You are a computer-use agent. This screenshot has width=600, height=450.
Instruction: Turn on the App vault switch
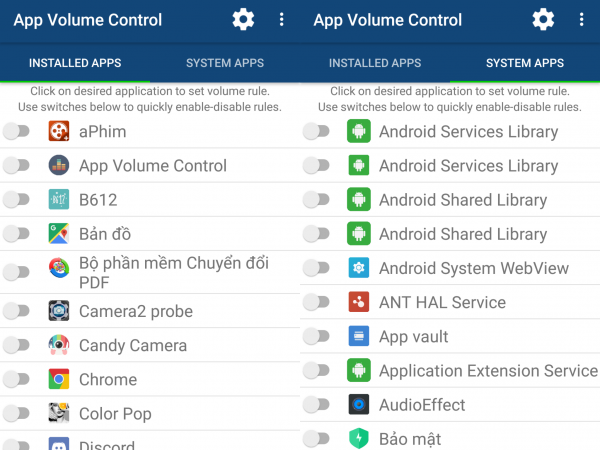click(x=316, y=336)
